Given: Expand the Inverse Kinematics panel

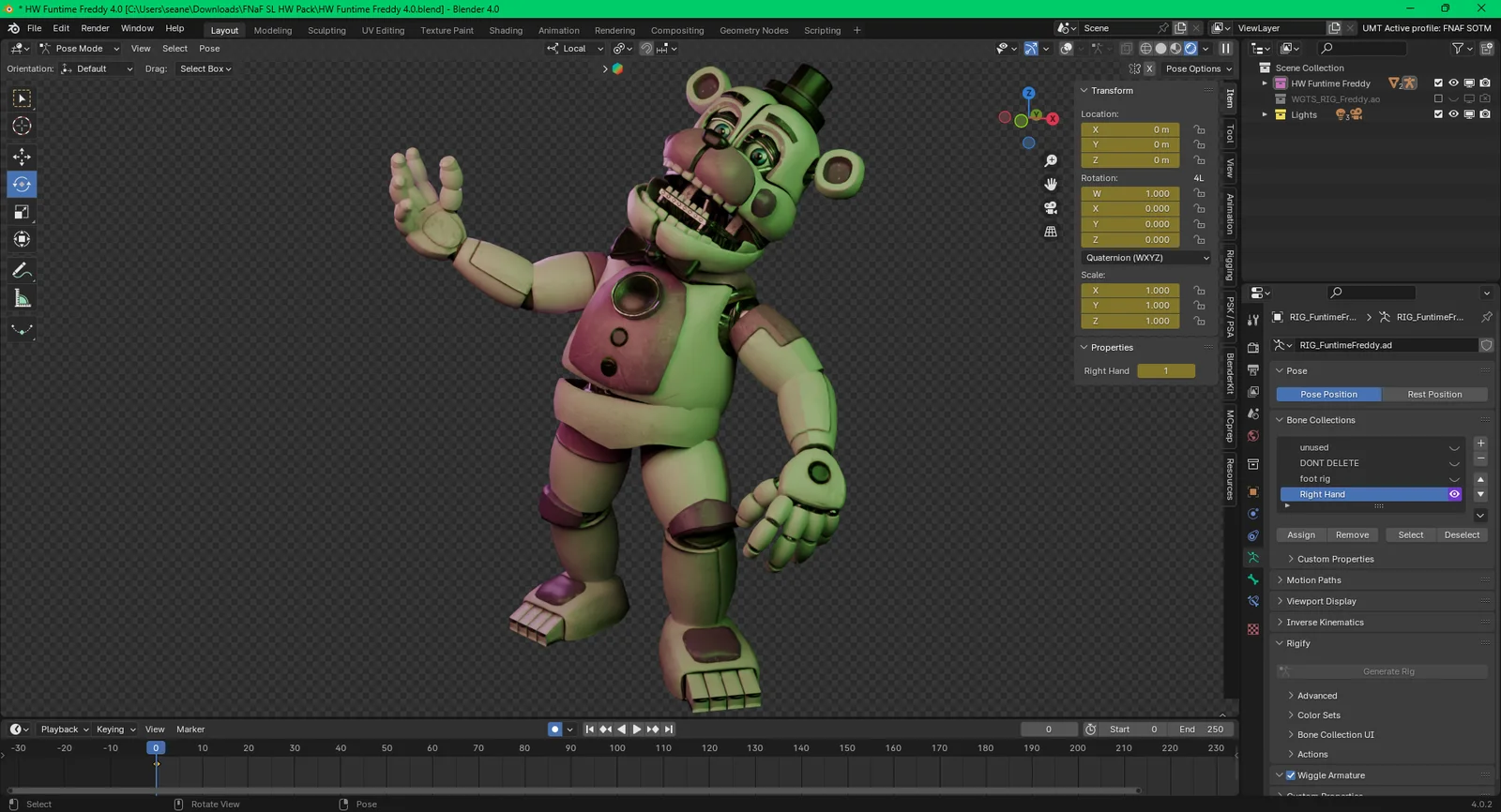Looking at the screenshot, I should (x=1325, y=623).
